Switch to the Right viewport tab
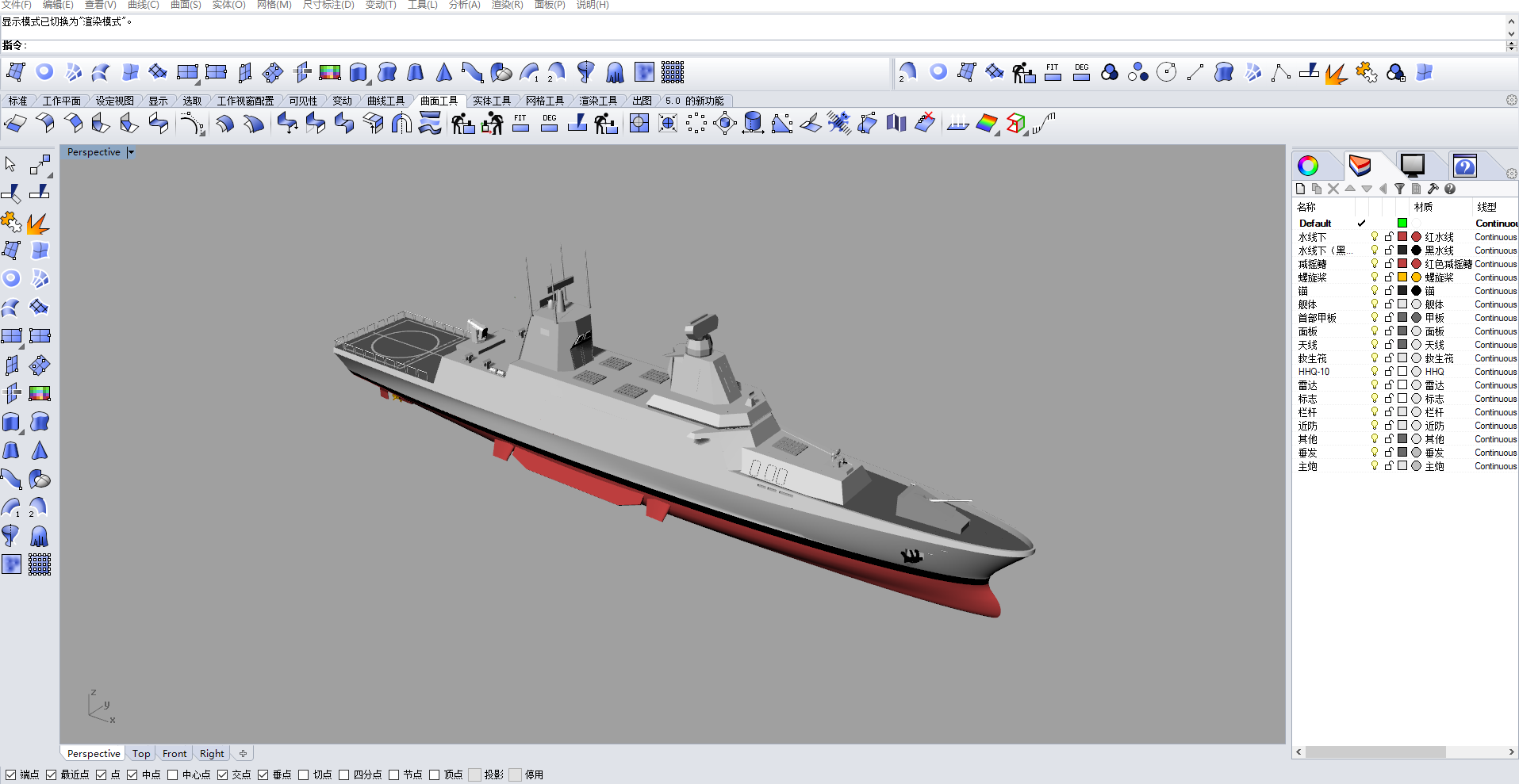The height and width of the screenshot is (784, 1519). tap(212, 754)
